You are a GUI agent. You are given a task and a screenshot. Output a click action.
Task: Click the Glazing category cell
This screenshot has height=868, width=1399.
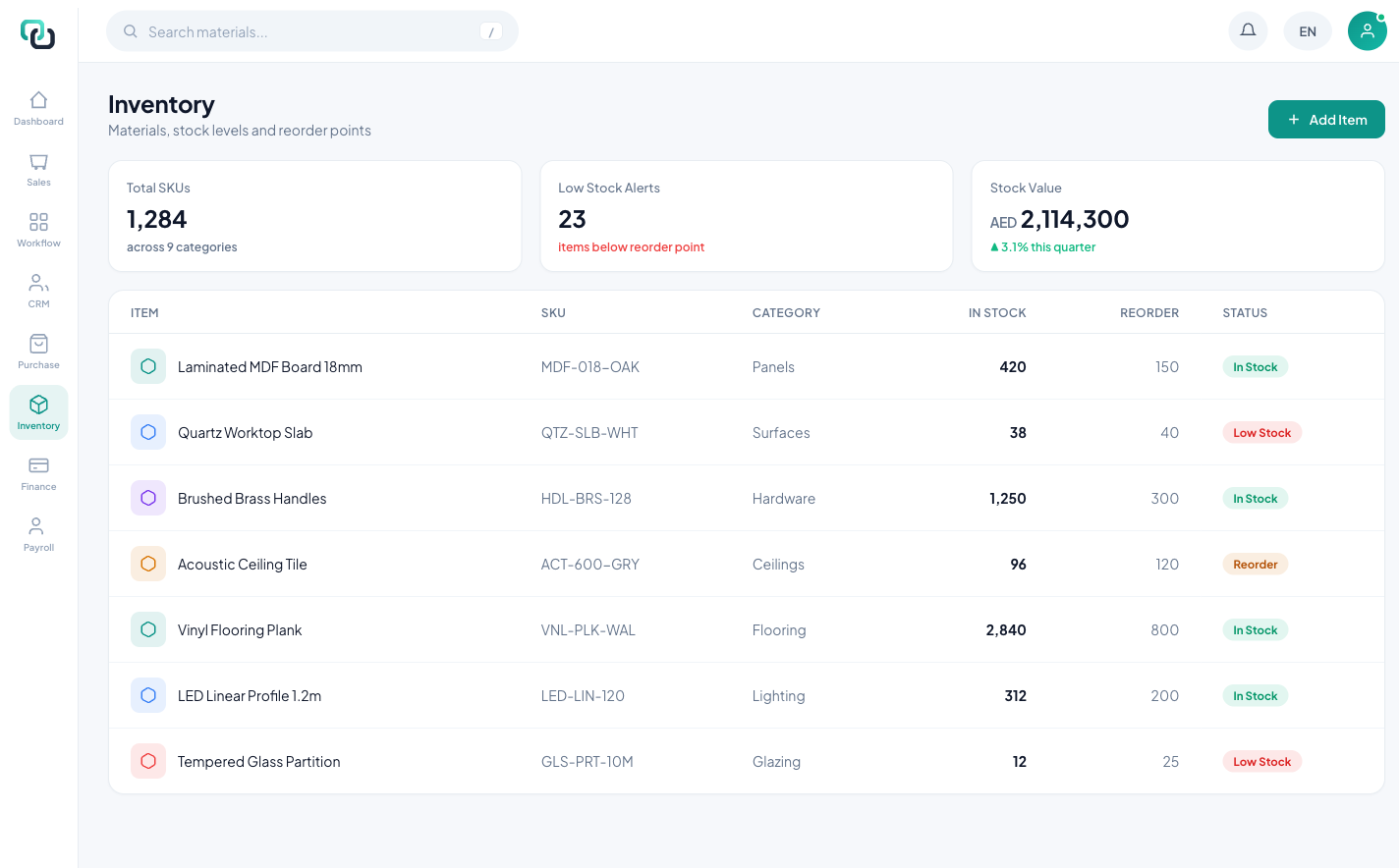[776, 762]
